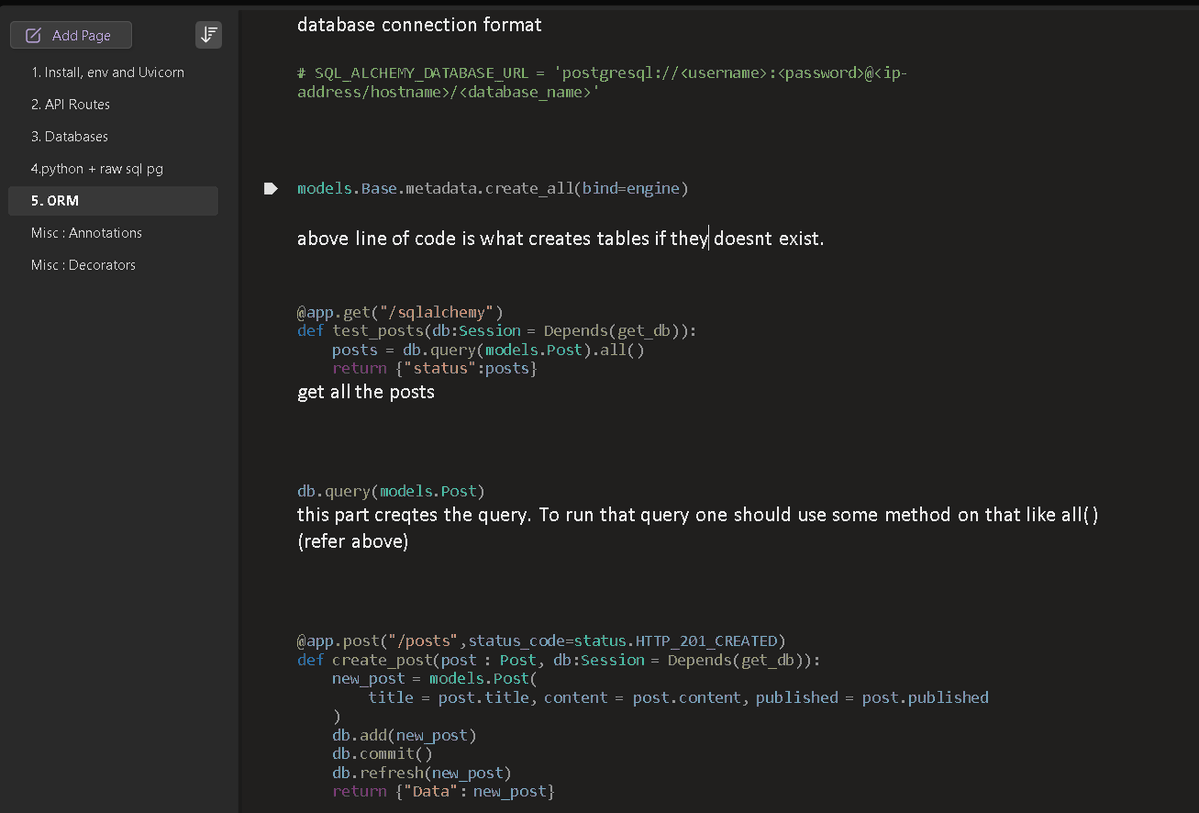Image resolution: width=1199 pixels, height=813 pixels.
Task: Click the 'def create_post' code line
Action: pyautogui.click(x=558, y=660)
